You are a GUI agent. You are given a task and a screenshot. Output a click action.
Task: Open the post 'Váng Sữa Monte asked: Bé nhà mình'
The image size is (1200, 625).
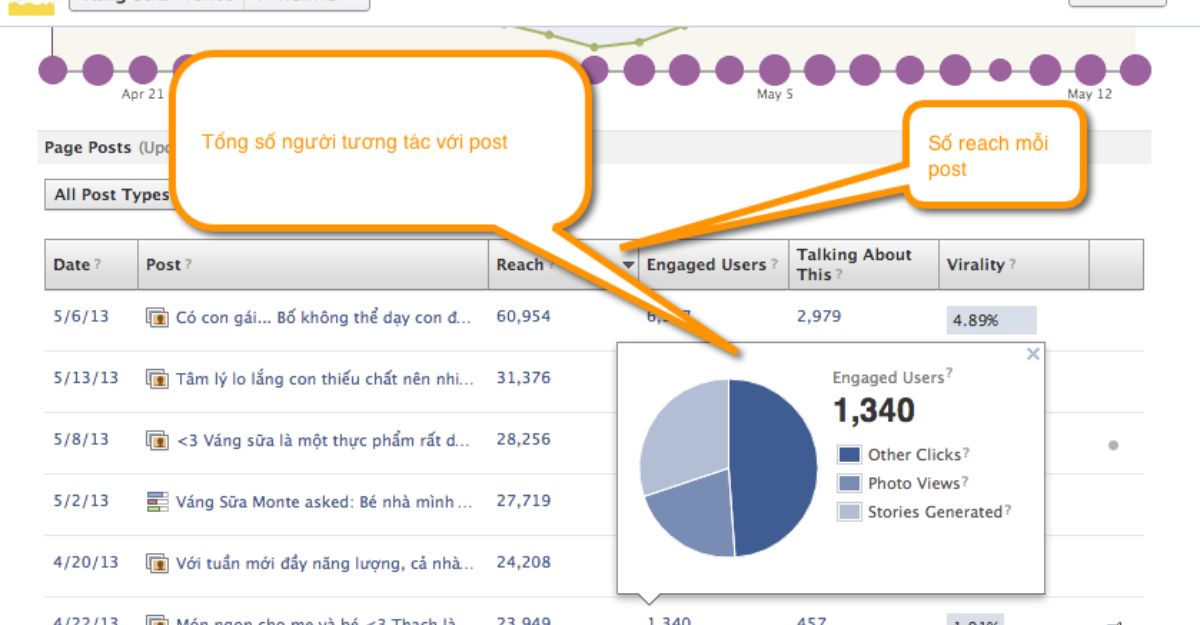[324, 502]
